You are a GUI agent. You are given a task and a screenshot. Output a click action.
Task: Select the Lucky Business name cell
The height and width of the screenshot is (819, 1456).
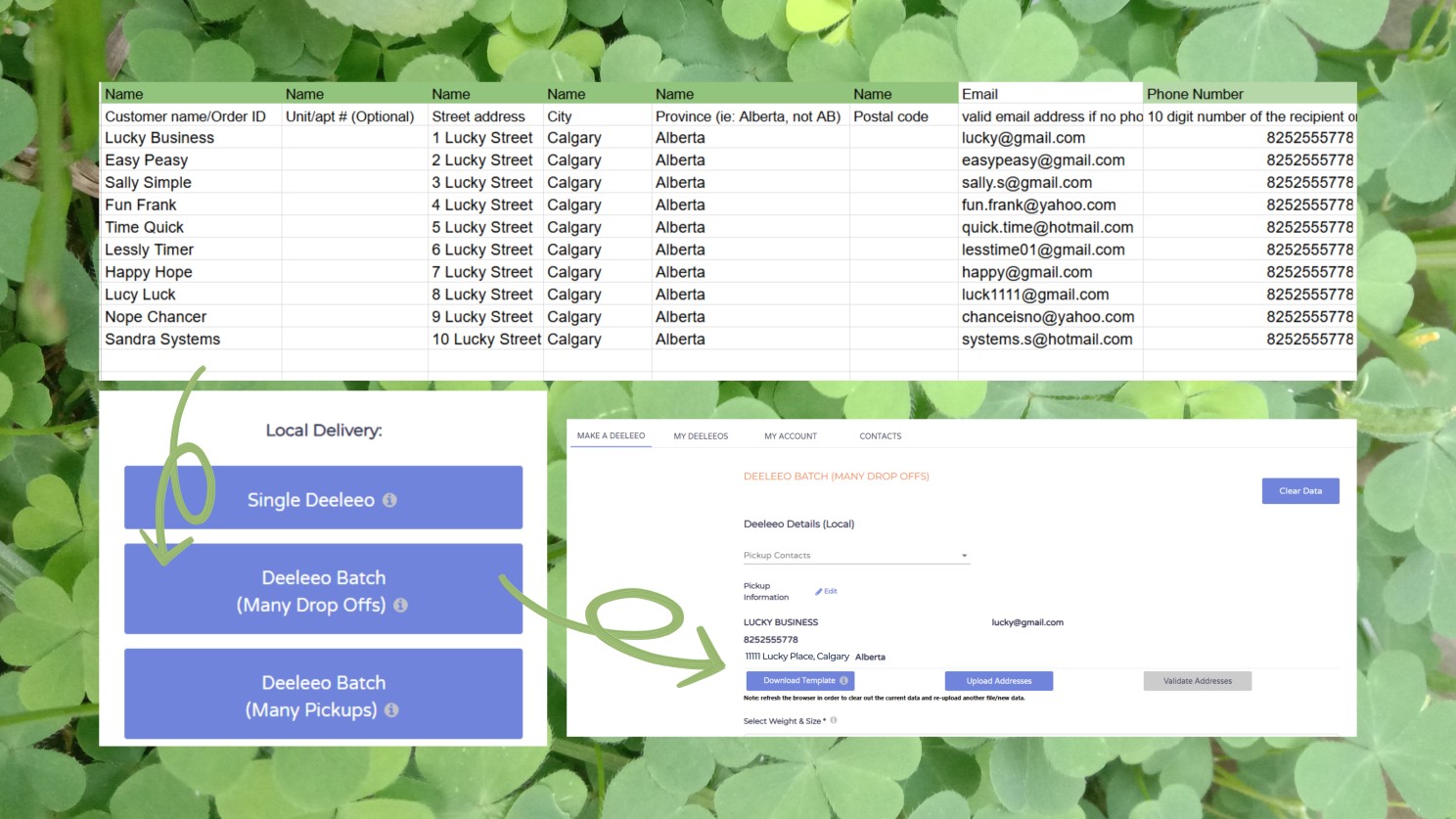pos(191,138)
